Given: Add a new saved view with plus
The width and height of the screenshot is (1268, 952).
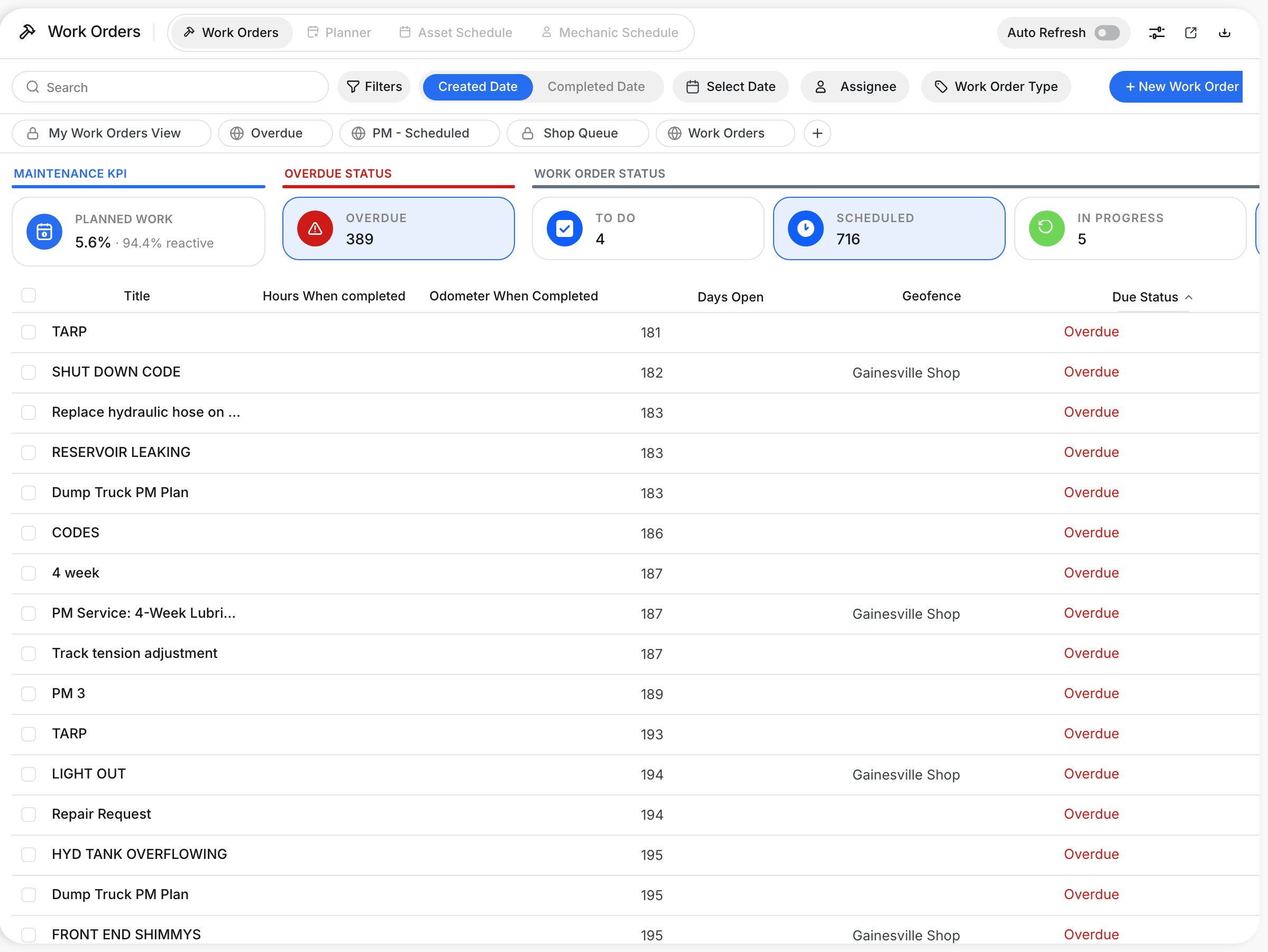Looking at the screenshot, I should pos(817,133).
